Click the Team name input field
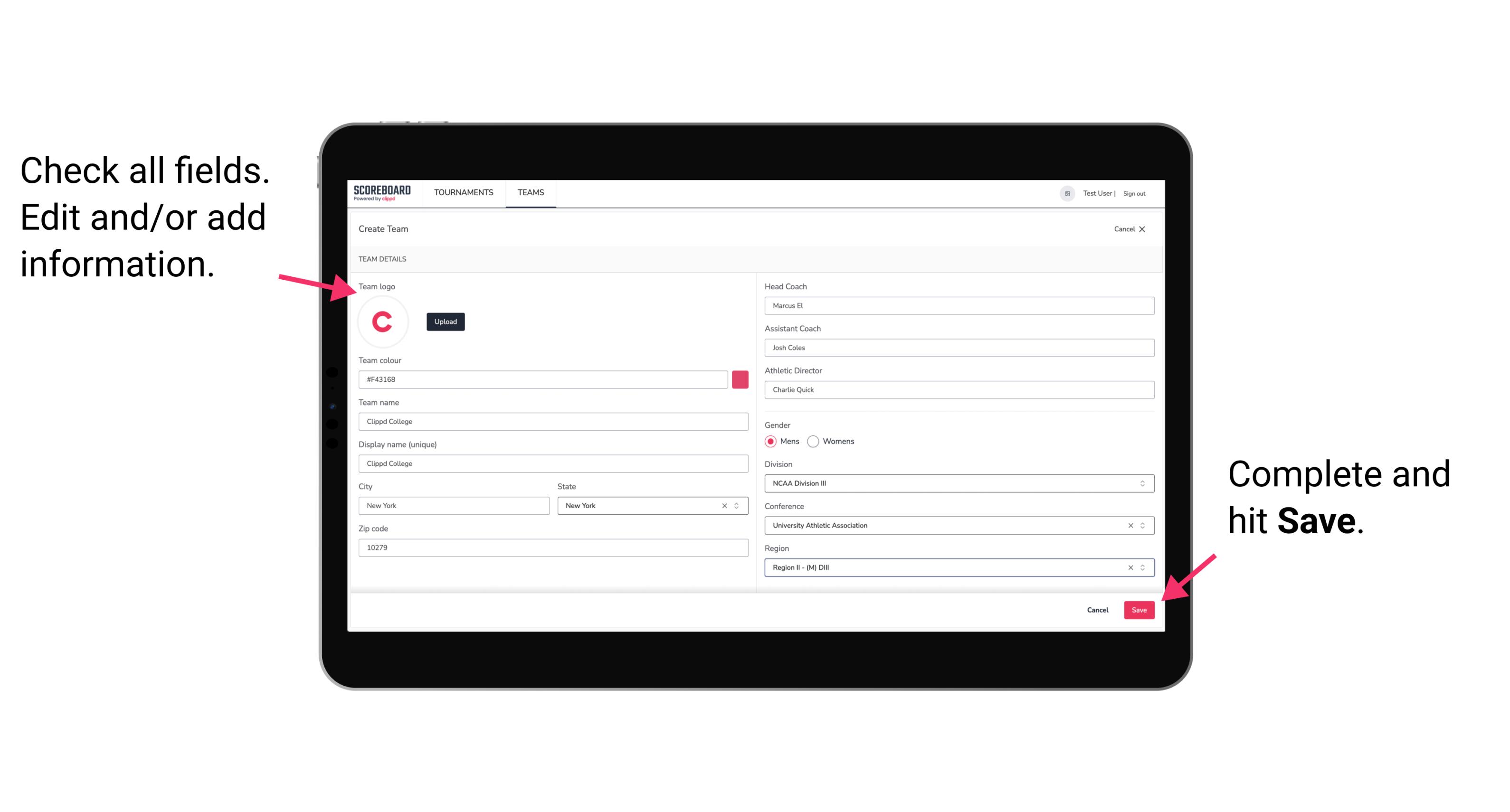 554,420
